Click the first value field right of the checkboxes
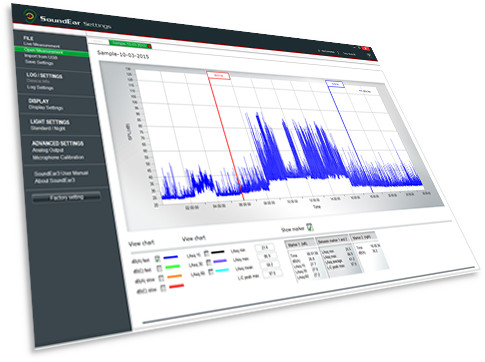 click(265, 248)
